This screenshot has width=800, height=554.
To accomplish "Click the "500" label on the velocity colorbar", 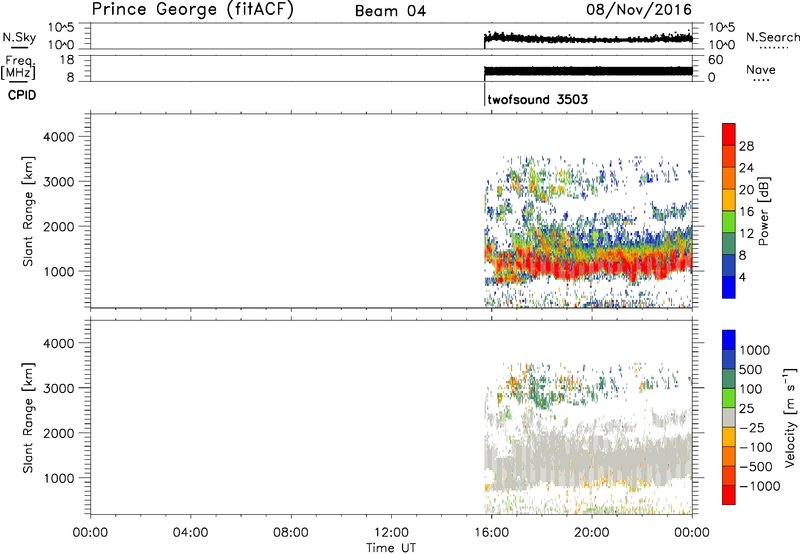I will [x=751, y=369].
